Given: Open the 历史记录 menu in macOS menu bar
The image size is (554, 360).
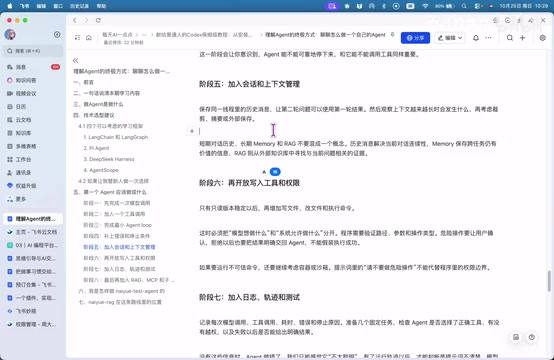Looking at the screenshot, I should pyautogui.click(x=78, y=6).
